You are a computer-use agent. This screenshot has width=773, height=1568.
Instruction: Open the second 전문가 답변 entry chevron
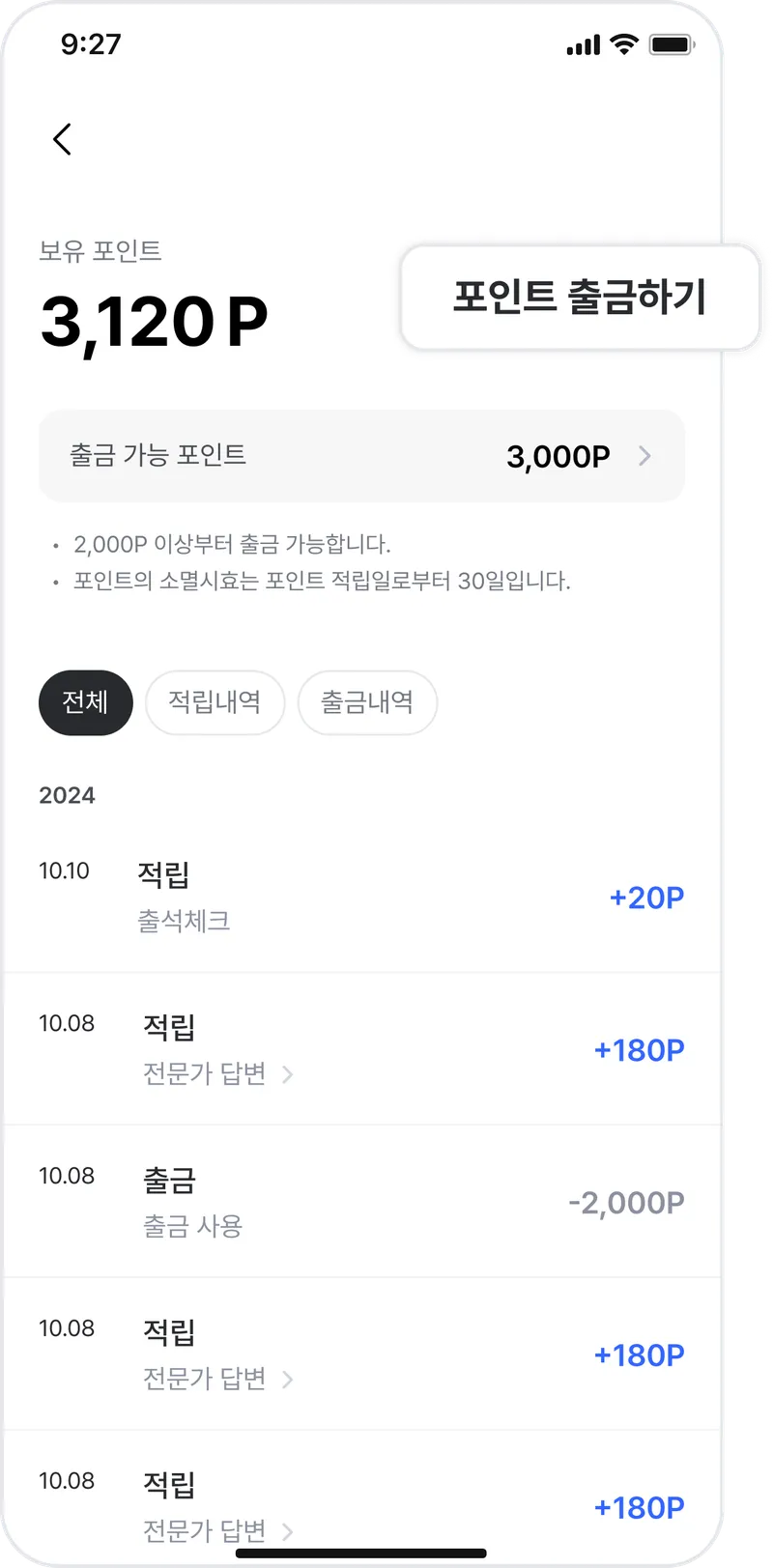point(288,1379)
